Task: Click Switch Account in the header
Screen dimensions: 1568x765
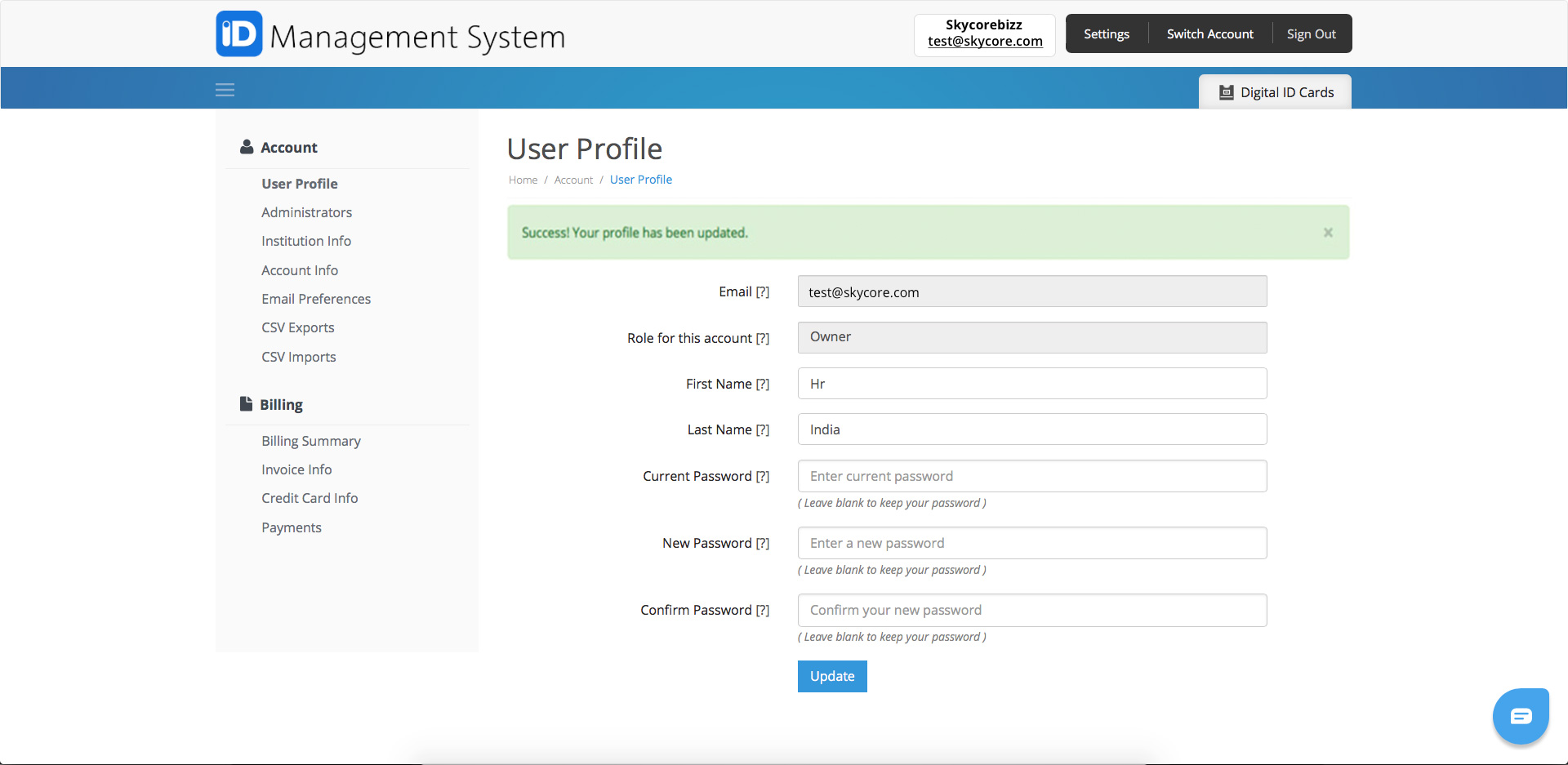Action: (x=1209, y=33)
